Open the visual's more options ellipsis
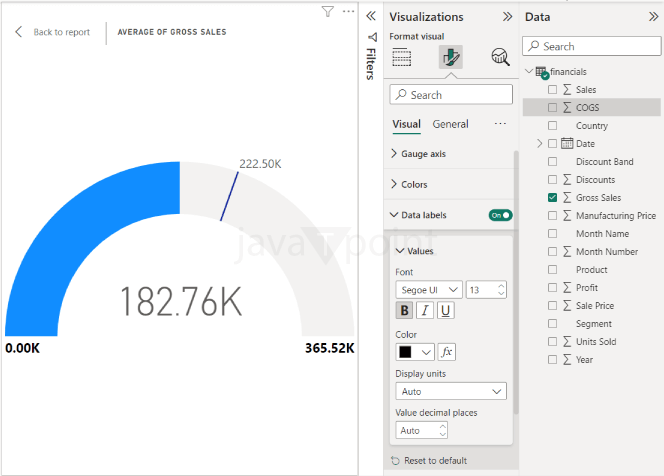The image size is (664, 476). point(348,11)
